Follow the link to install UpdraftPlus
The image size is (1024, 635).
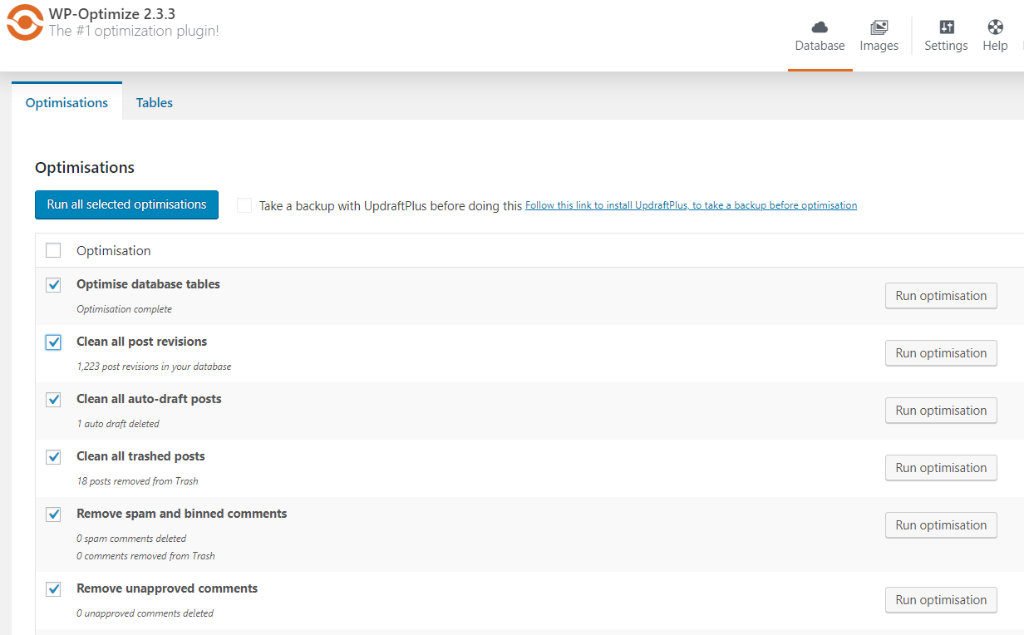[691, 205]
